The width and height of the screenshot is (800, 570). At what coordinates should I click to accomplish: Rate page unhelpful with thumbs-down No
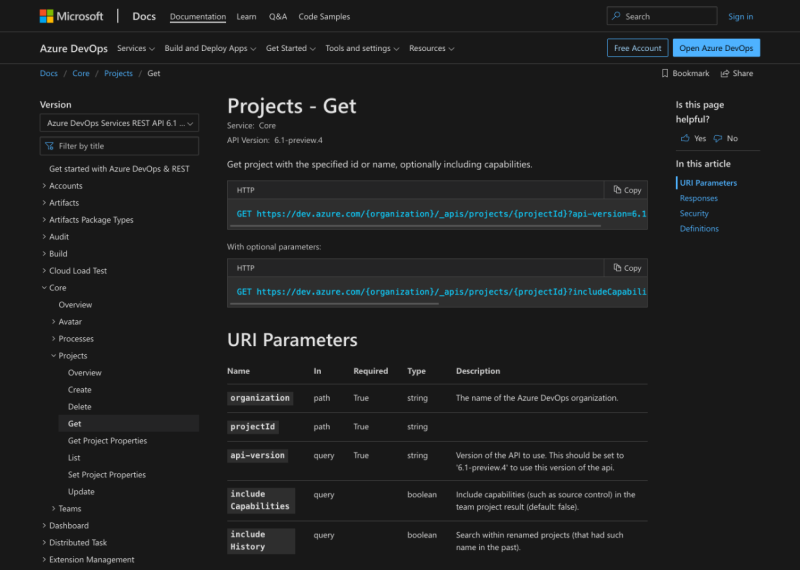(725, 139)
